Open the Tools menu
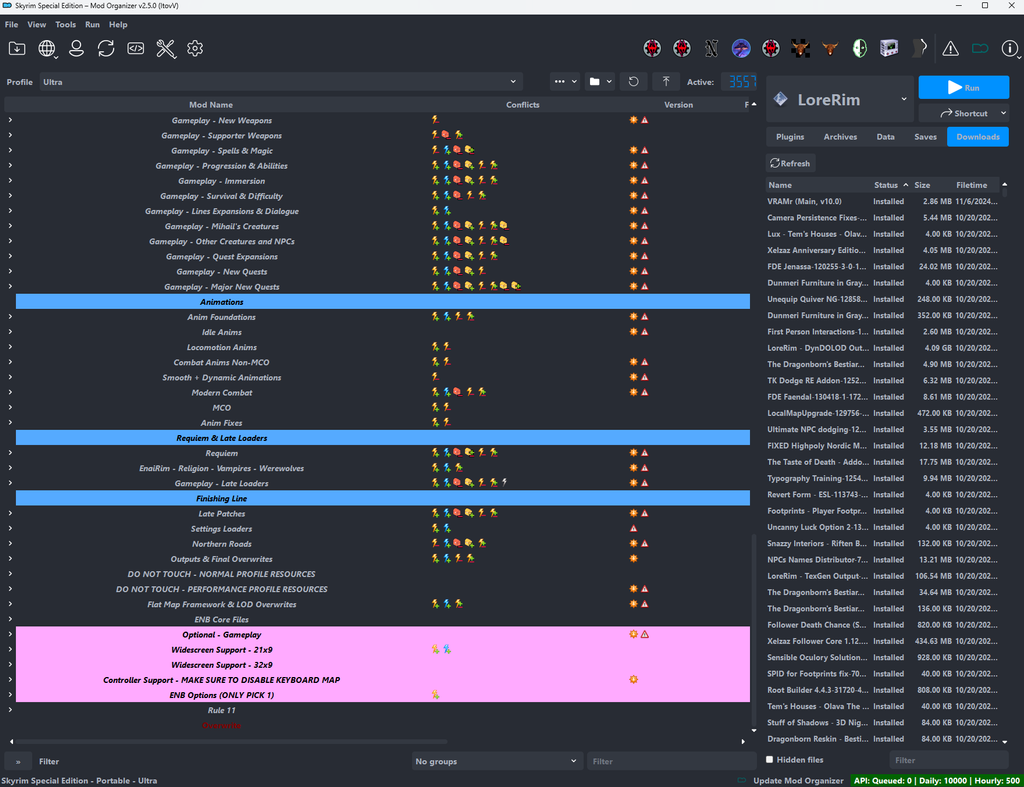Viewport: 1024px width, 787px height. pyautogui.click(x=65, y=24)
